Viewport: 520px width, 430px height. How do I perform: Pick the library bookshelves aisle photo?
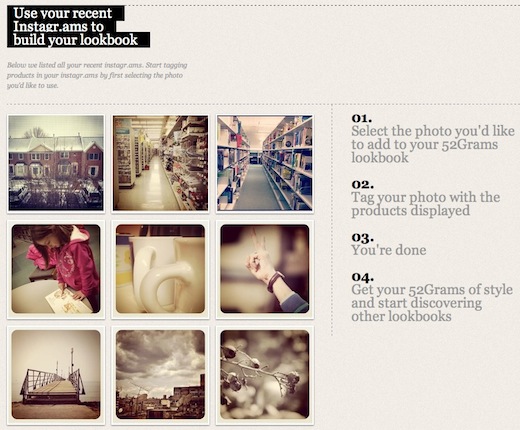click(x=265, y=163)
